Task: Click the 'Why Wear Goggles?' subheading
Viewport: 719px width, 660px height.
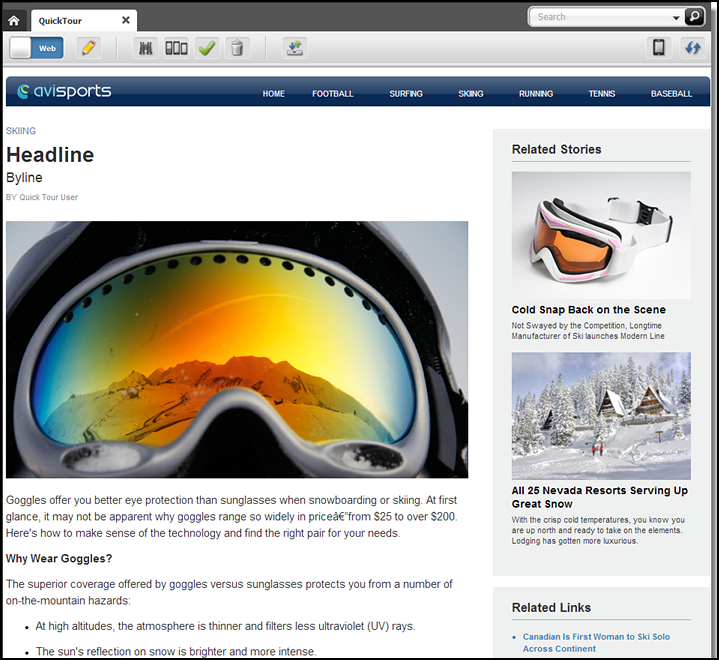Action: pyautogui.click(x=59, y=559)
